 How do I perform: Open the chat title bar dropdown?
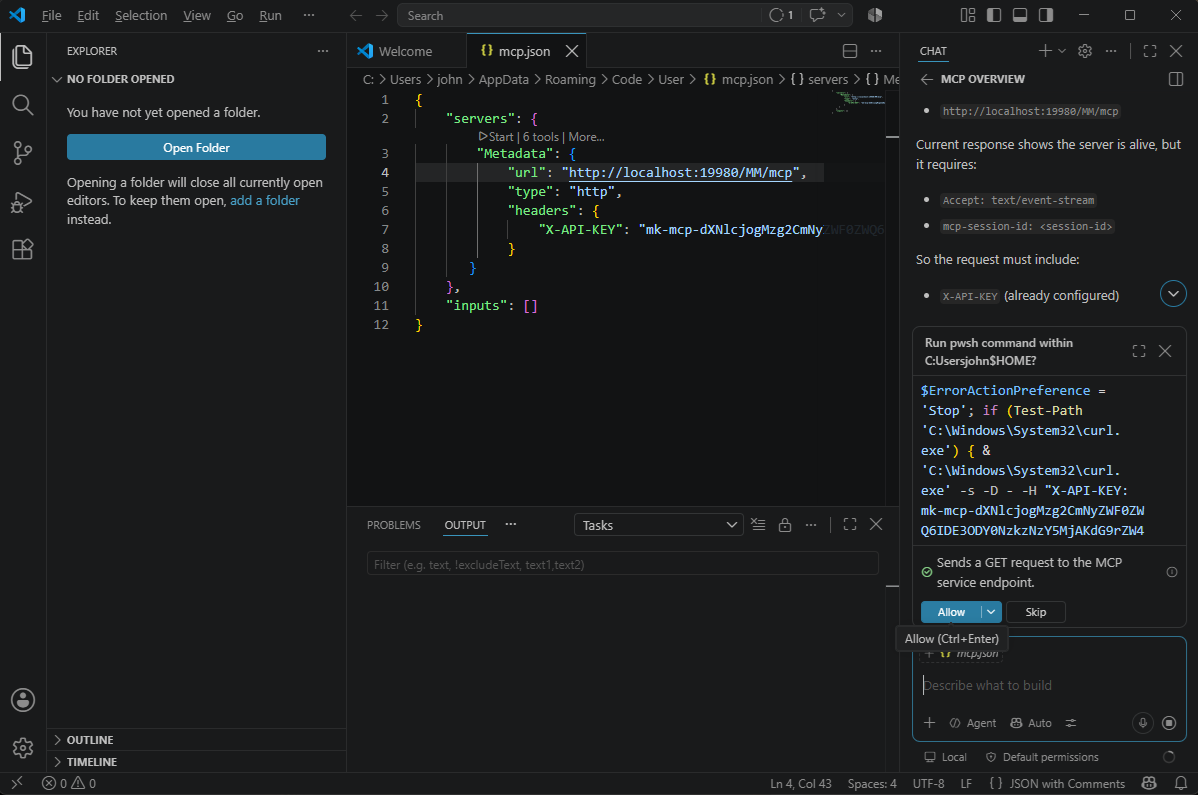tap(841, 15)
